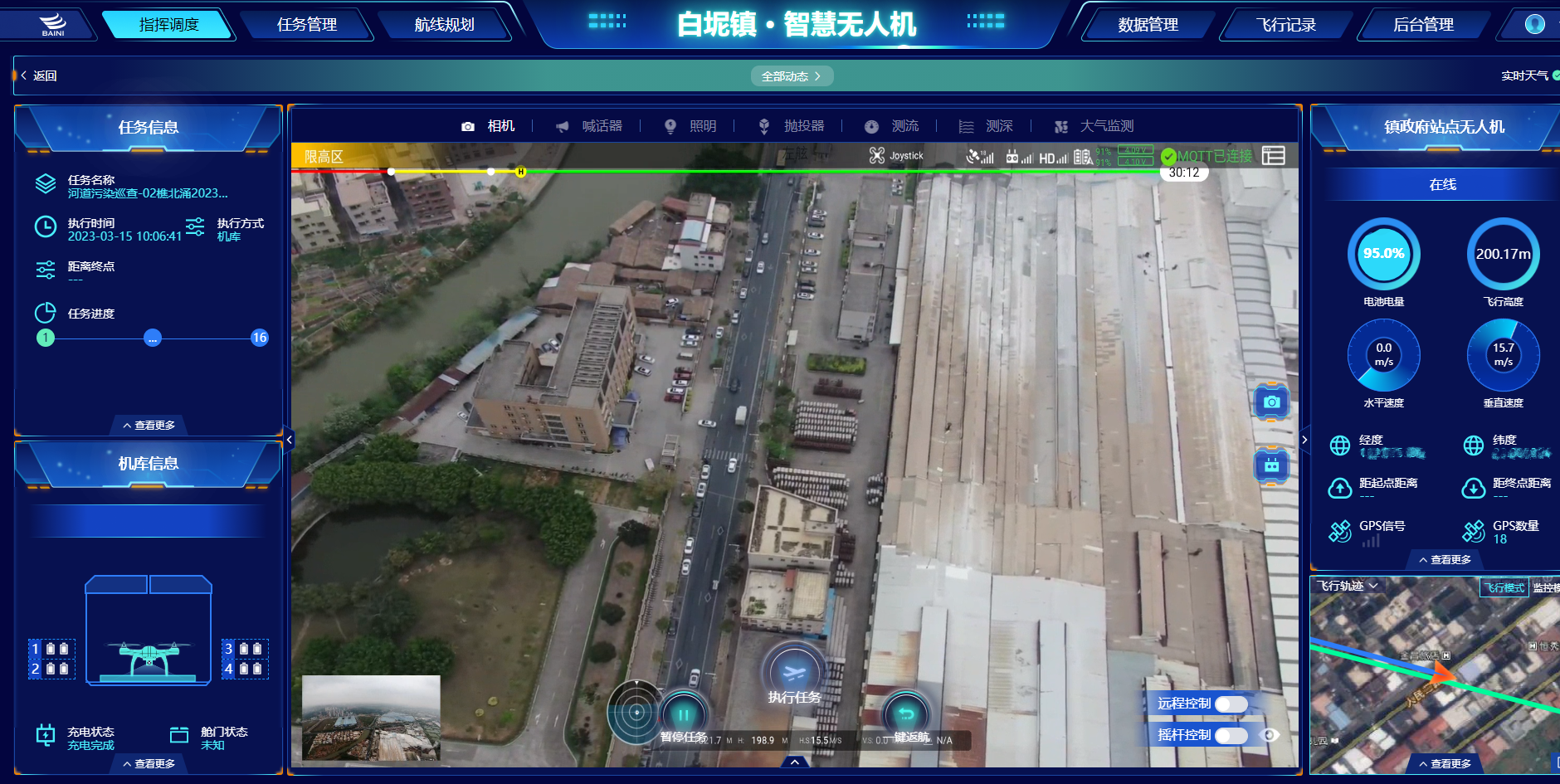Screen dimensions: 1560x784
Task: Click waypoint 1 on task progress
Action: pos(46,338)
